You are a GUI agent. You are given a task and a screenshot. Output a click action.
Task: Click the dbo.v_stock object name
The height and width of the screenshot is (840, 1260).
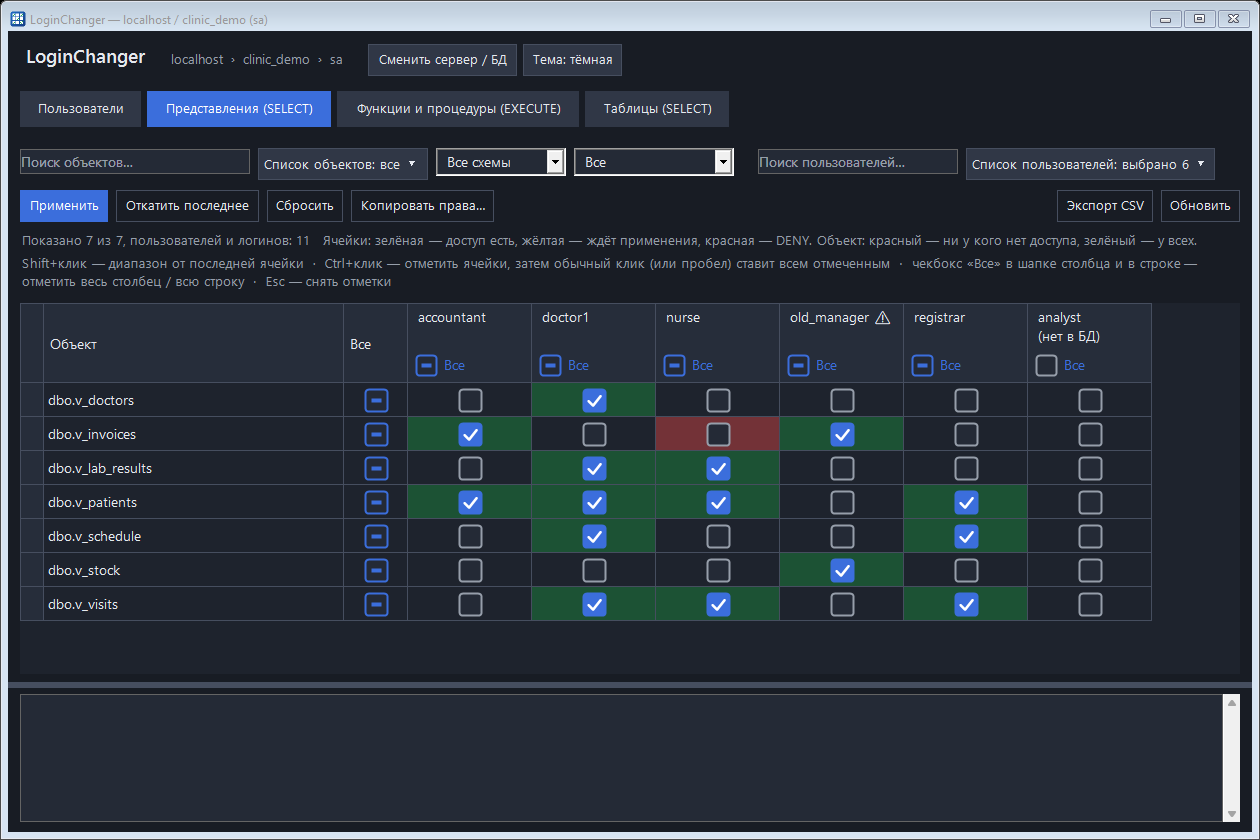pos(84,571)
